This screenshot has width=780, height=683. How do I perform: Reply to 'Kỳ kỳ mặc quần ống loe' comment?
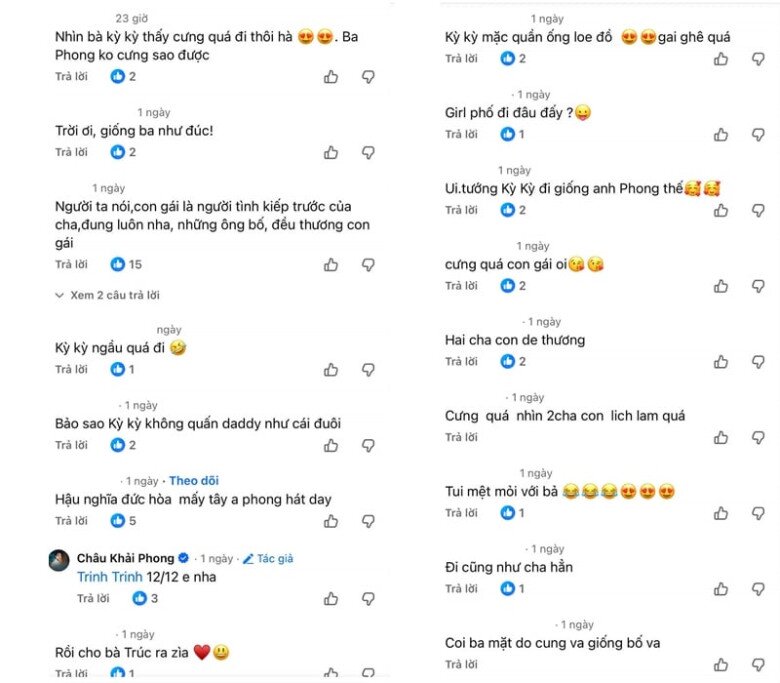tap(461, 59)
